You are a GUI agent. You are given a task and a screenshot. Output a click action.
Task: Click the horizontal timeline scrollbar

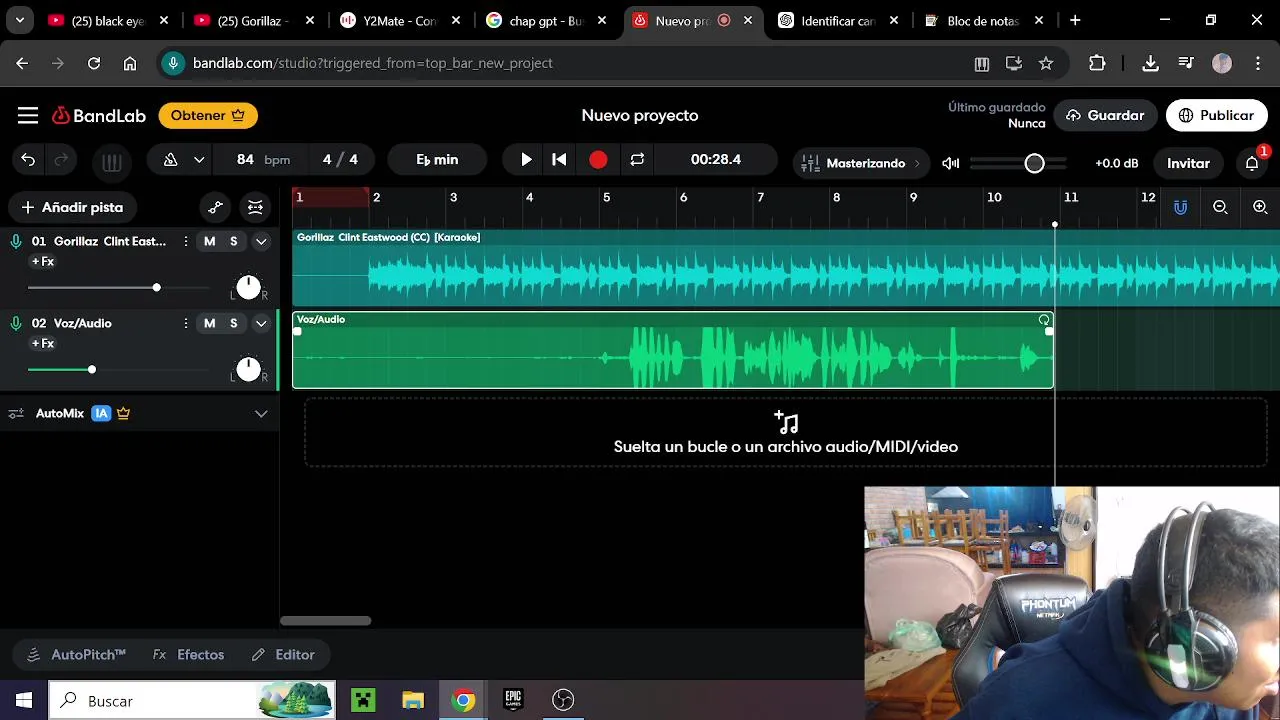(x=325, y=621)
